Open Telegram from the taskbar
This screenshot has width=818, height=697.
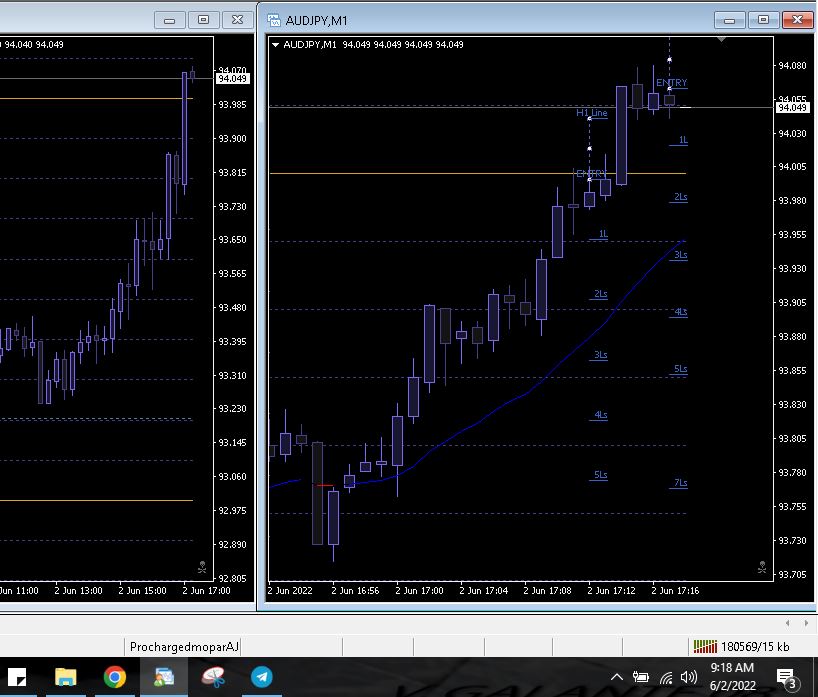pyautogui.click(x=261, y=677)
